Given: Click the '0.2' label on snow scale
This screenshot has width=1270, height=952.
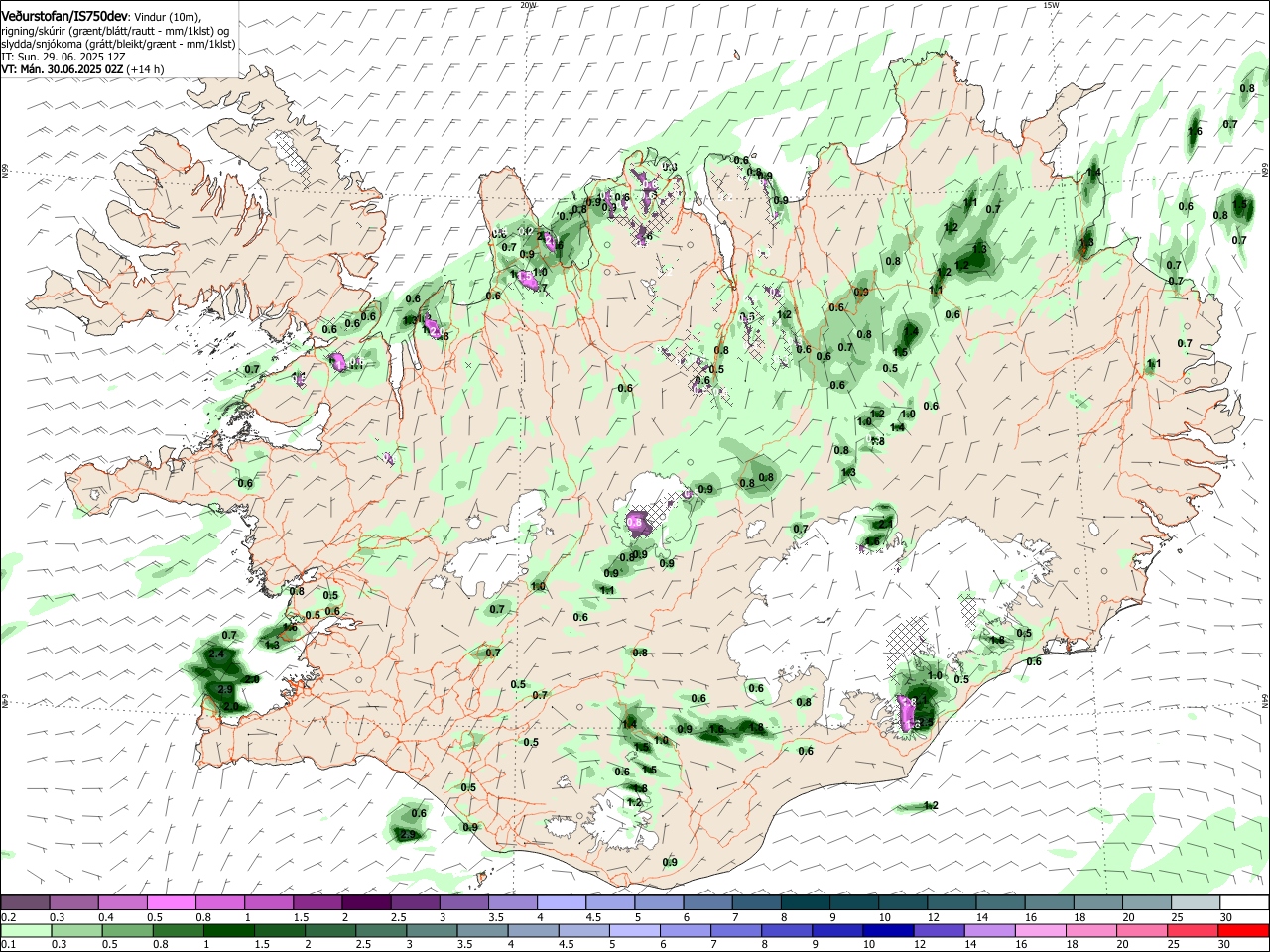Looking at the screenshot, I should [x=8, y=917].
